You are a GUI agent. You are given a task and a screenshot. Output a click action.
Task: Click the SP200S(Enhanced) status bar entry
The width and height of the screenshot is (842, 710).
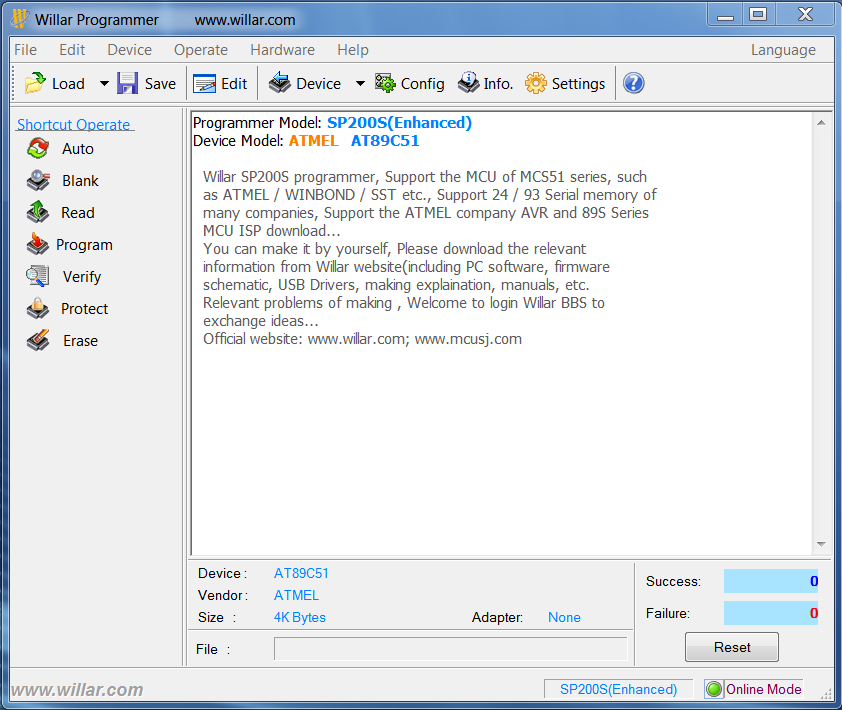click(x=618, y=689)
